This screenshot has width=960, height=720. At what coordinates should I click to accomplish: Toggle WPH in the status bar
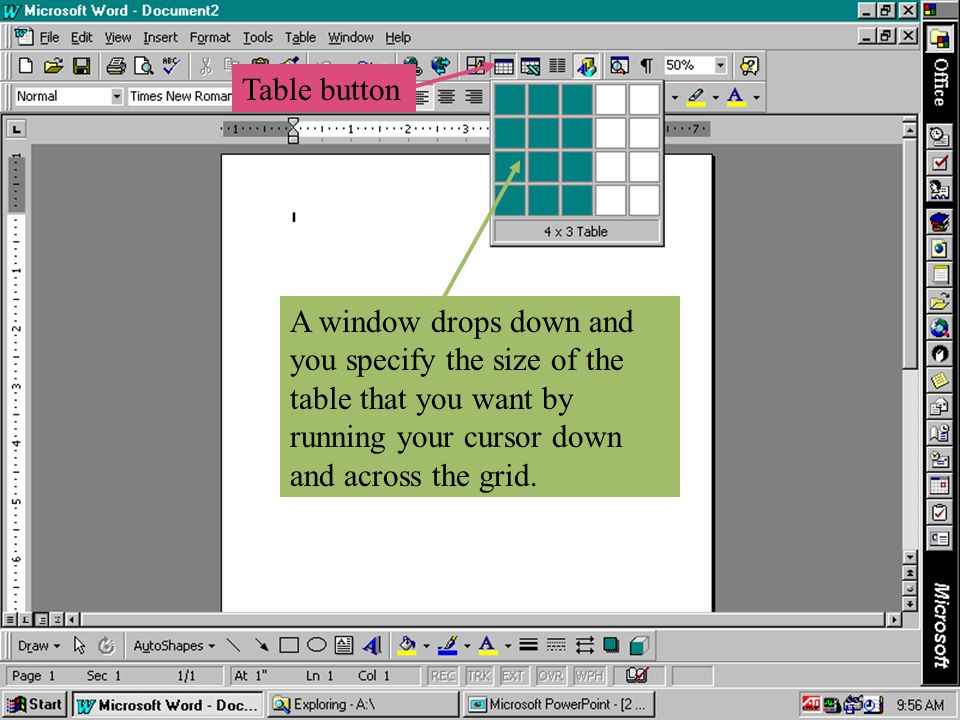[589, 676]
